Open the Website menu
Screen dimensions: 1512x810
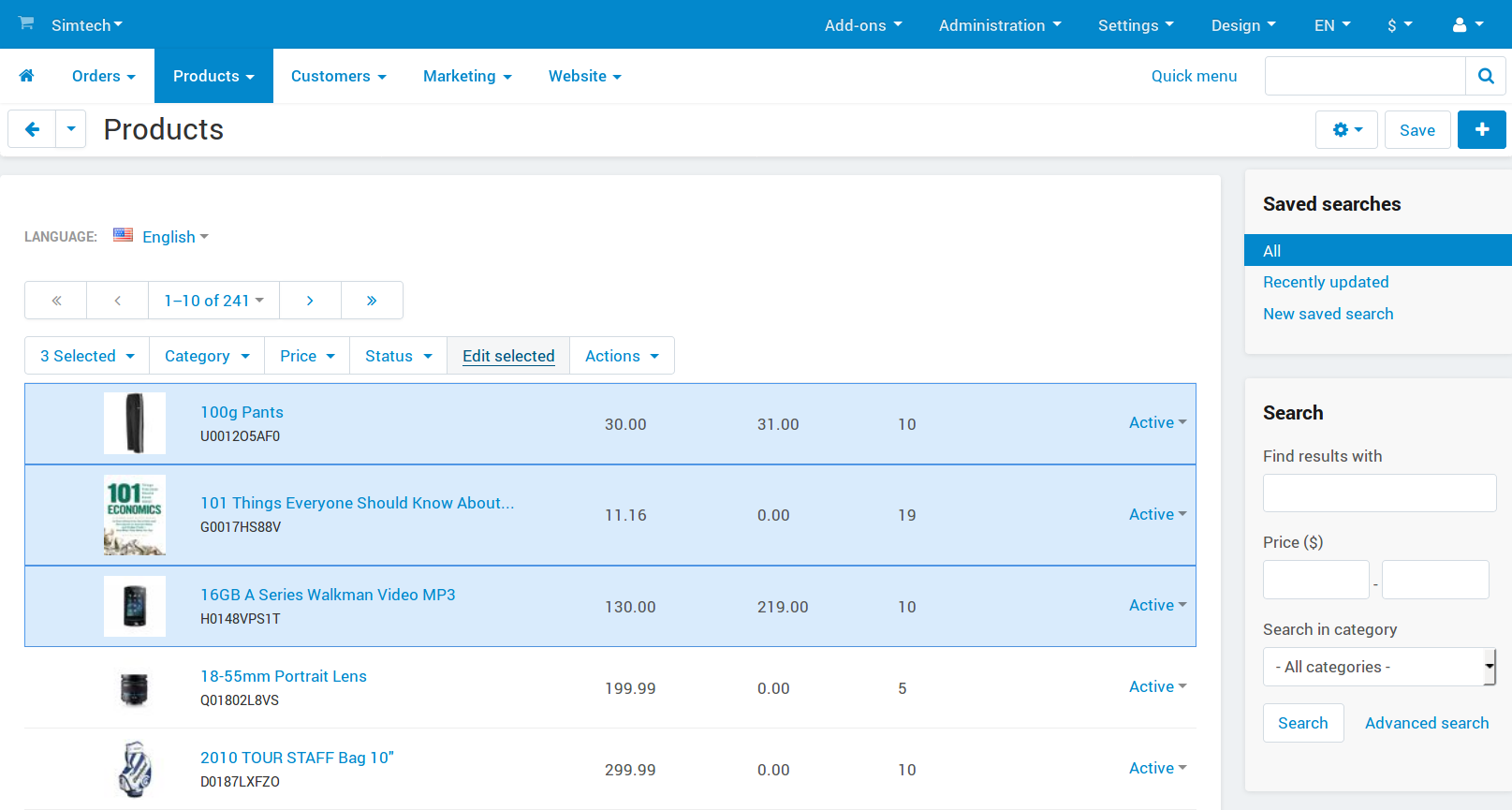(x=585, y=76)
